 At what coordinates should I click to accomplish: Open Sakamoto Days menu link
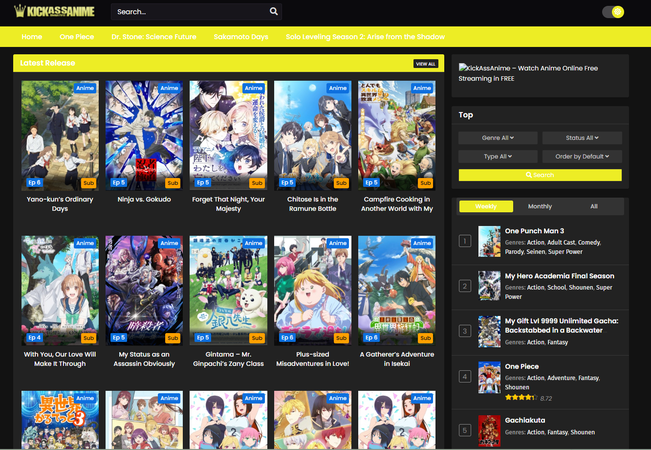(x=241, y=37)
